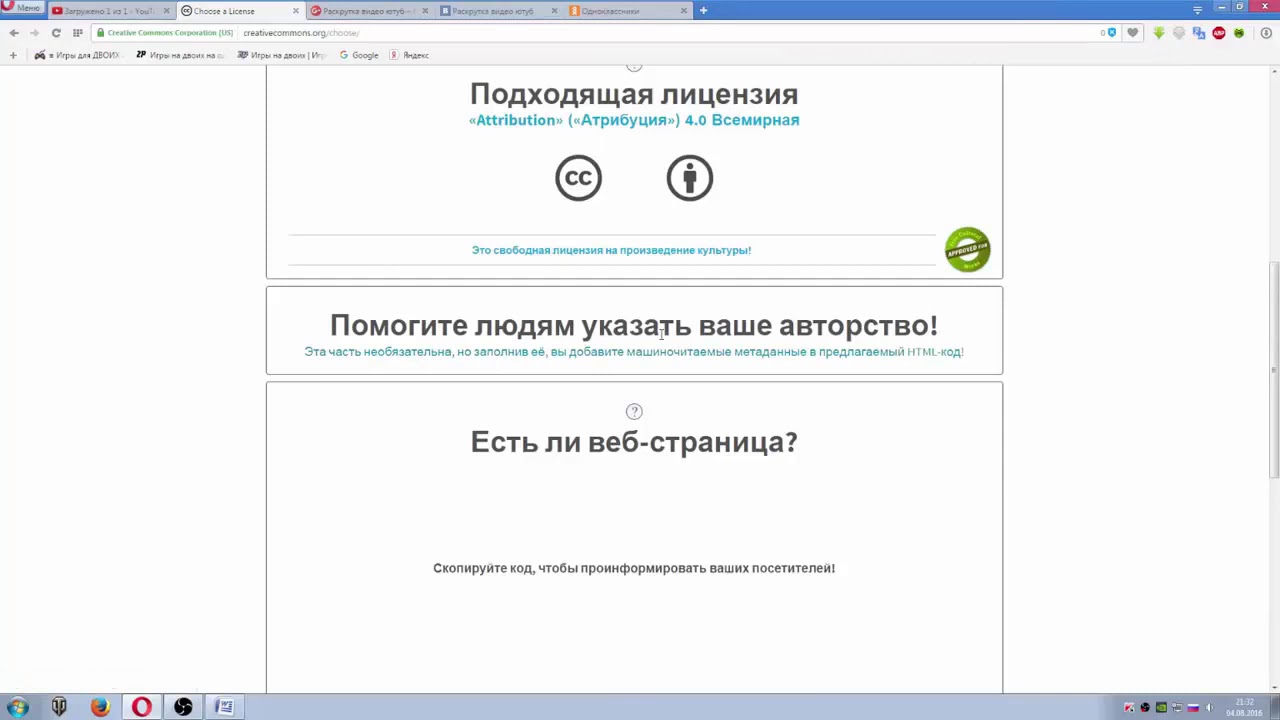
Task: Close the 'Choose a License' tab
Action: click(295, 11)
